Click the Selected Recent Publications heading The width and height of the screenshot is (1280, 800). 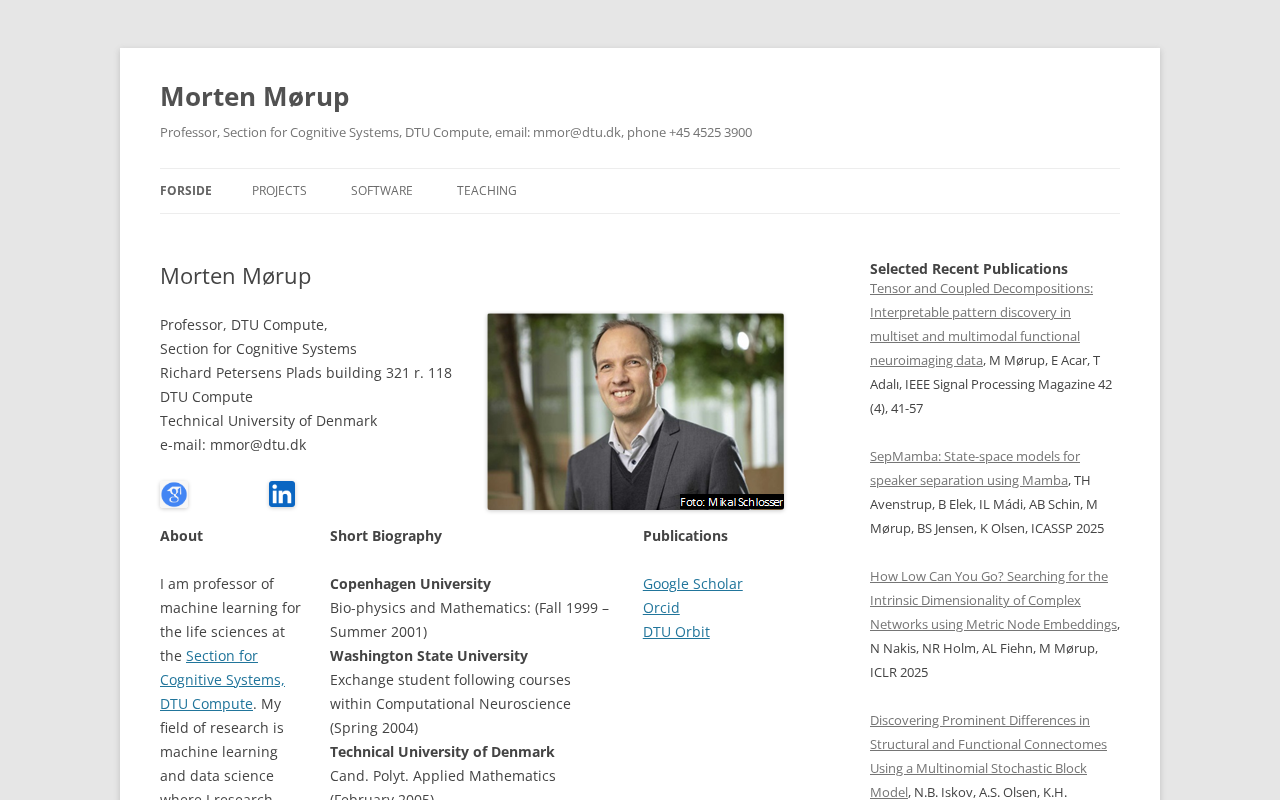click(x=968, y=269)
